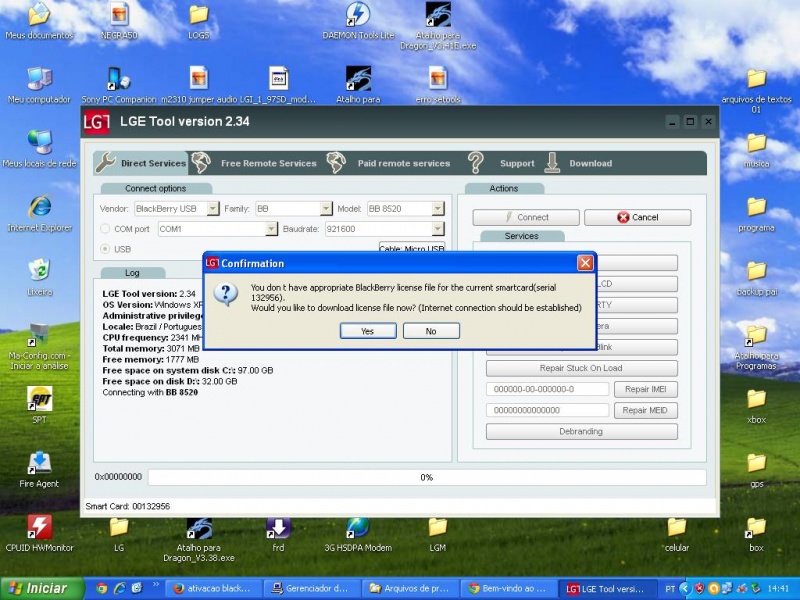Open Atalho para Dragon_V3.38.exe desktop icon
The width and height of the screenshot is (800, 600).
tap(198, 540)
